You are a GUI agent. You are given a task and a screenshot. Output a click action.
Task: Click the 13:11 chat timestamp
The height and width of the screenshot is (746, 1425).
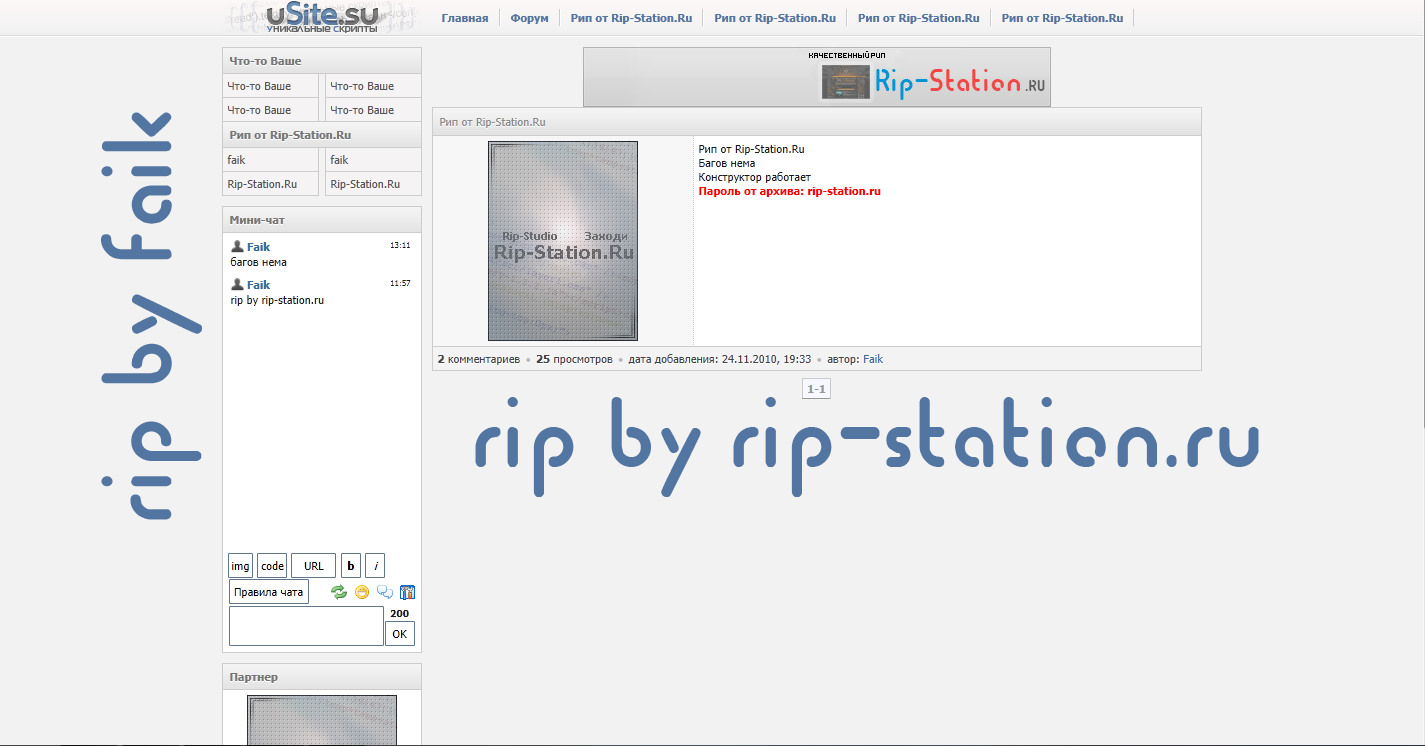400,245
